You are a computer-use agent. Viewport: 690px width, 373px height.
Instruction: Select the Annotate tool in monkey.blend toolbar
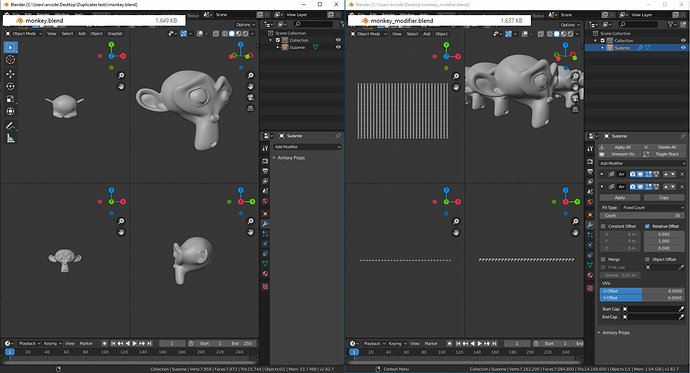tap(11, 126)
